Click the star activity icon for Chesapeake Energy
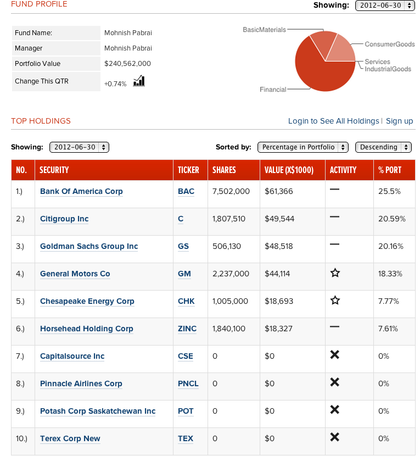Screen dimensions: 420x456 335,300
